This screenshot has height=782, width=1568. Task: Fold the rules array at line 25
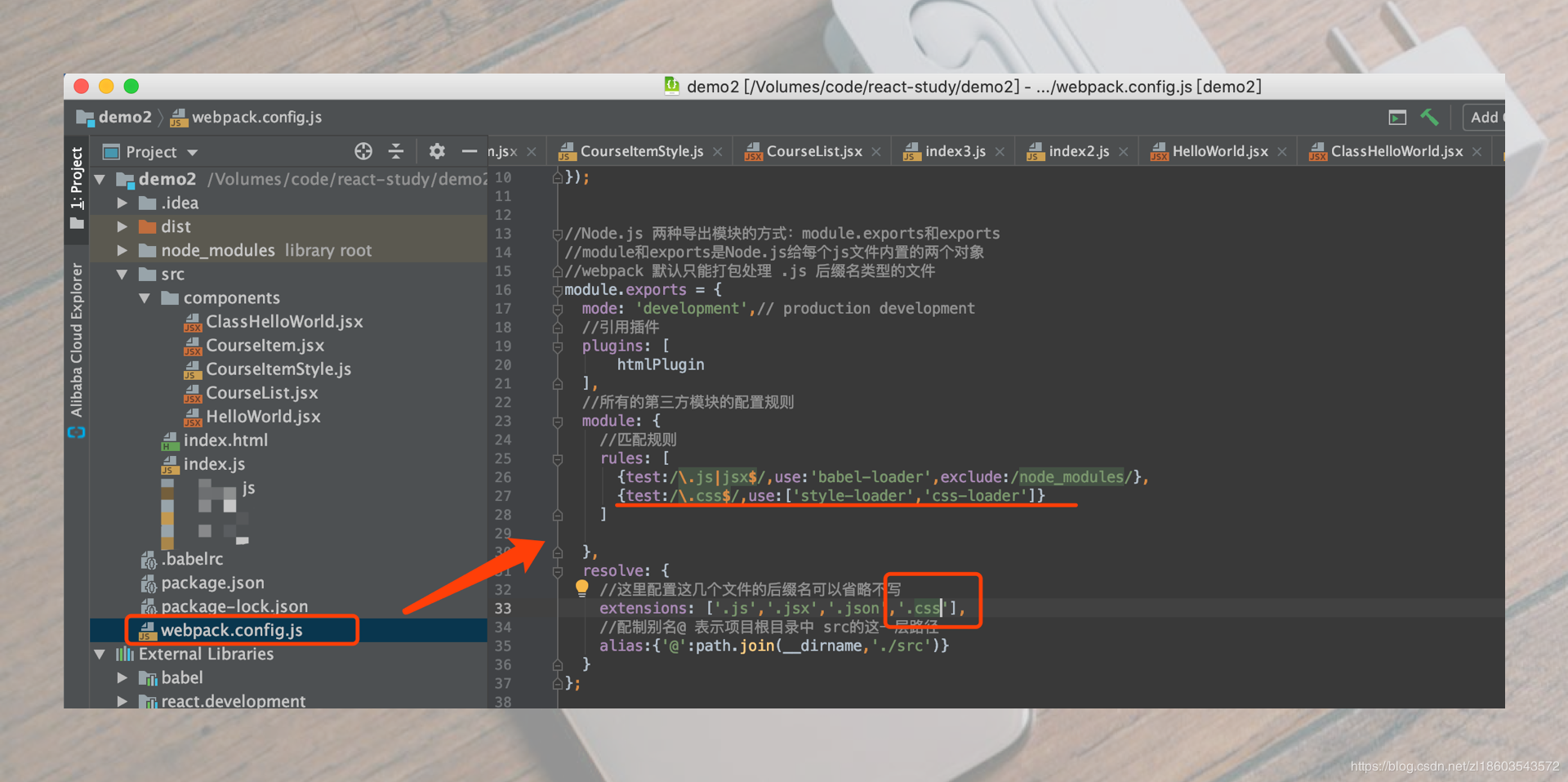(558, 459)
